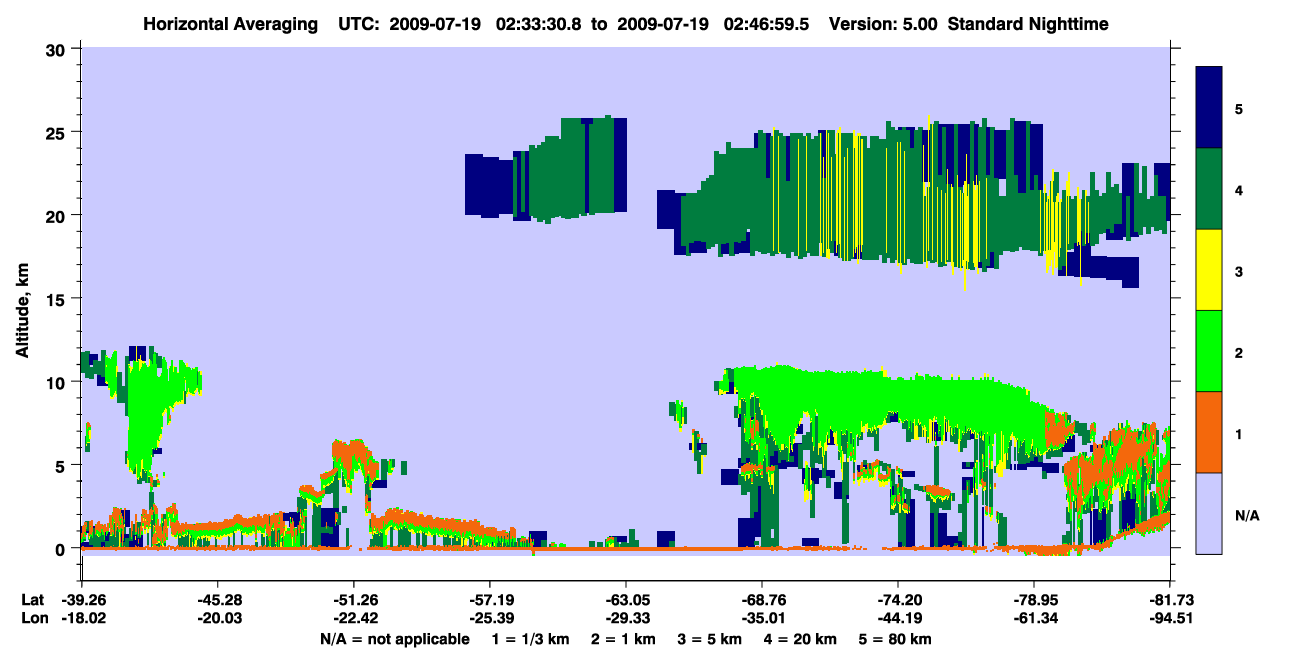Click the legend text 'N/A = not applicable'
The width and height of the screenshot is (1300, 667).
394,639
